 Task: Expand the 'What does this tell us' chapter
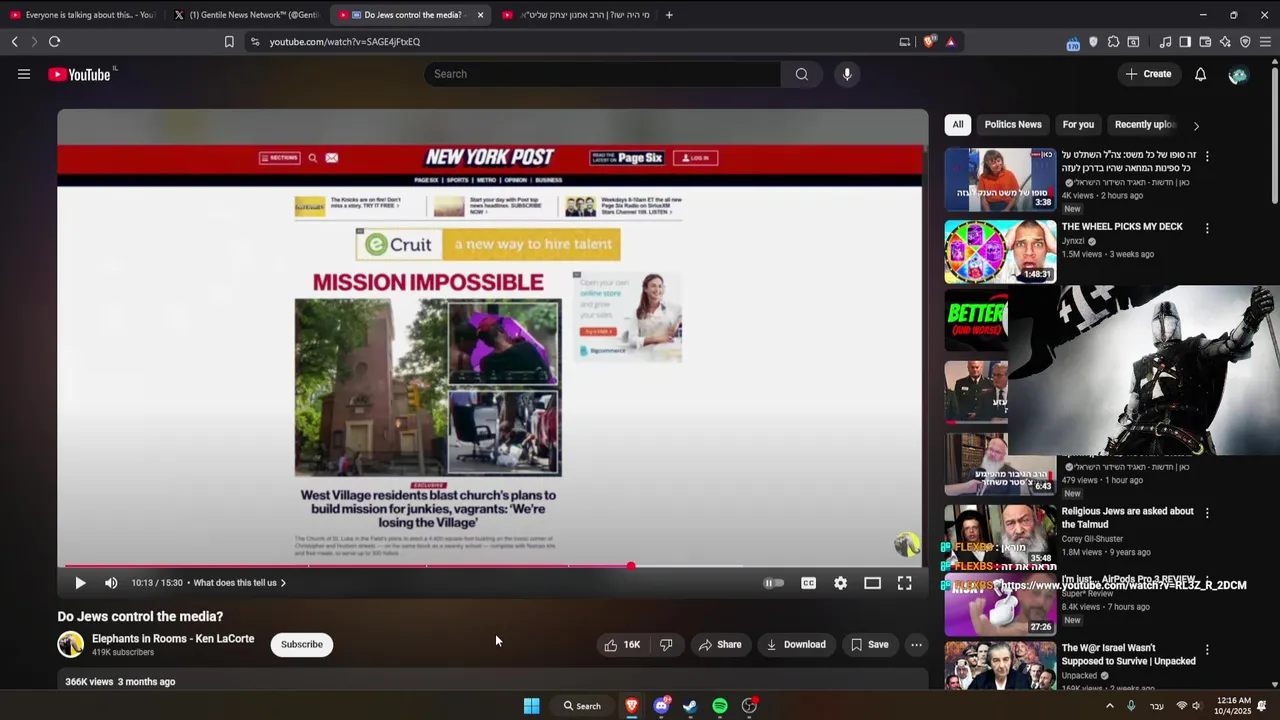(x=239, y=583)
